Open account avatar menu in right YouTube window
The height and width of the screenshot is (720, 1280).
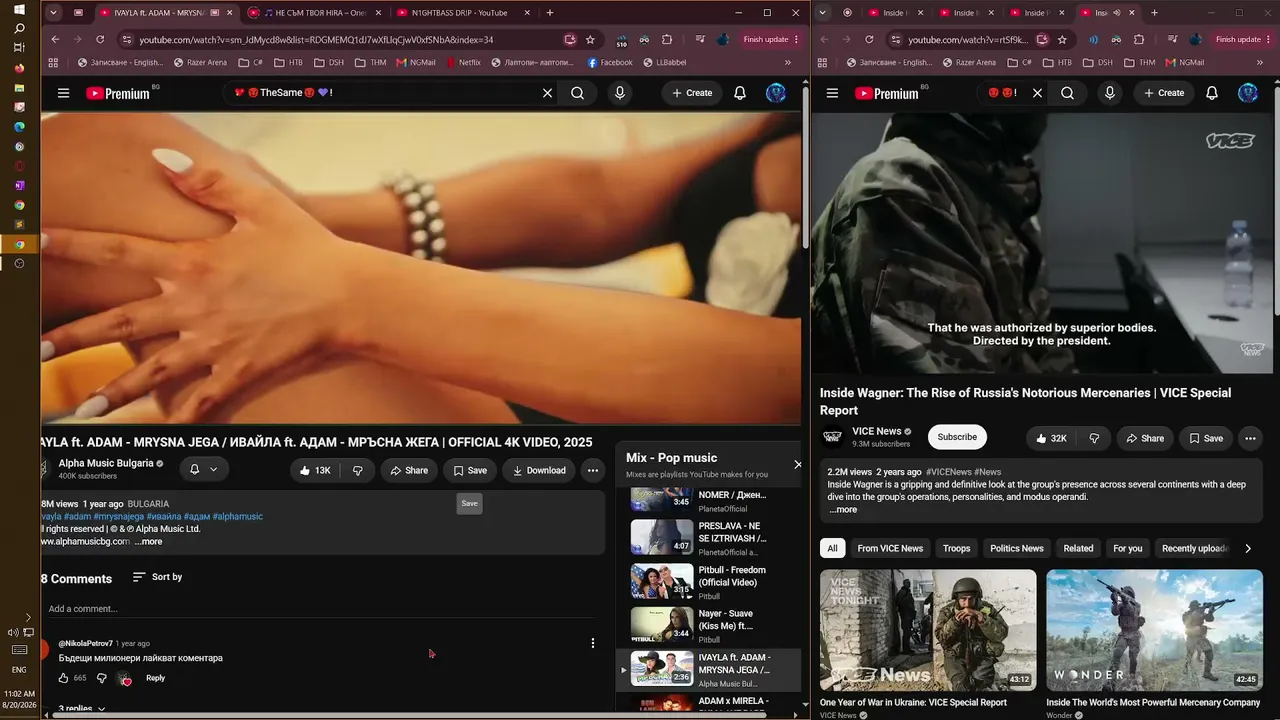1248,93
